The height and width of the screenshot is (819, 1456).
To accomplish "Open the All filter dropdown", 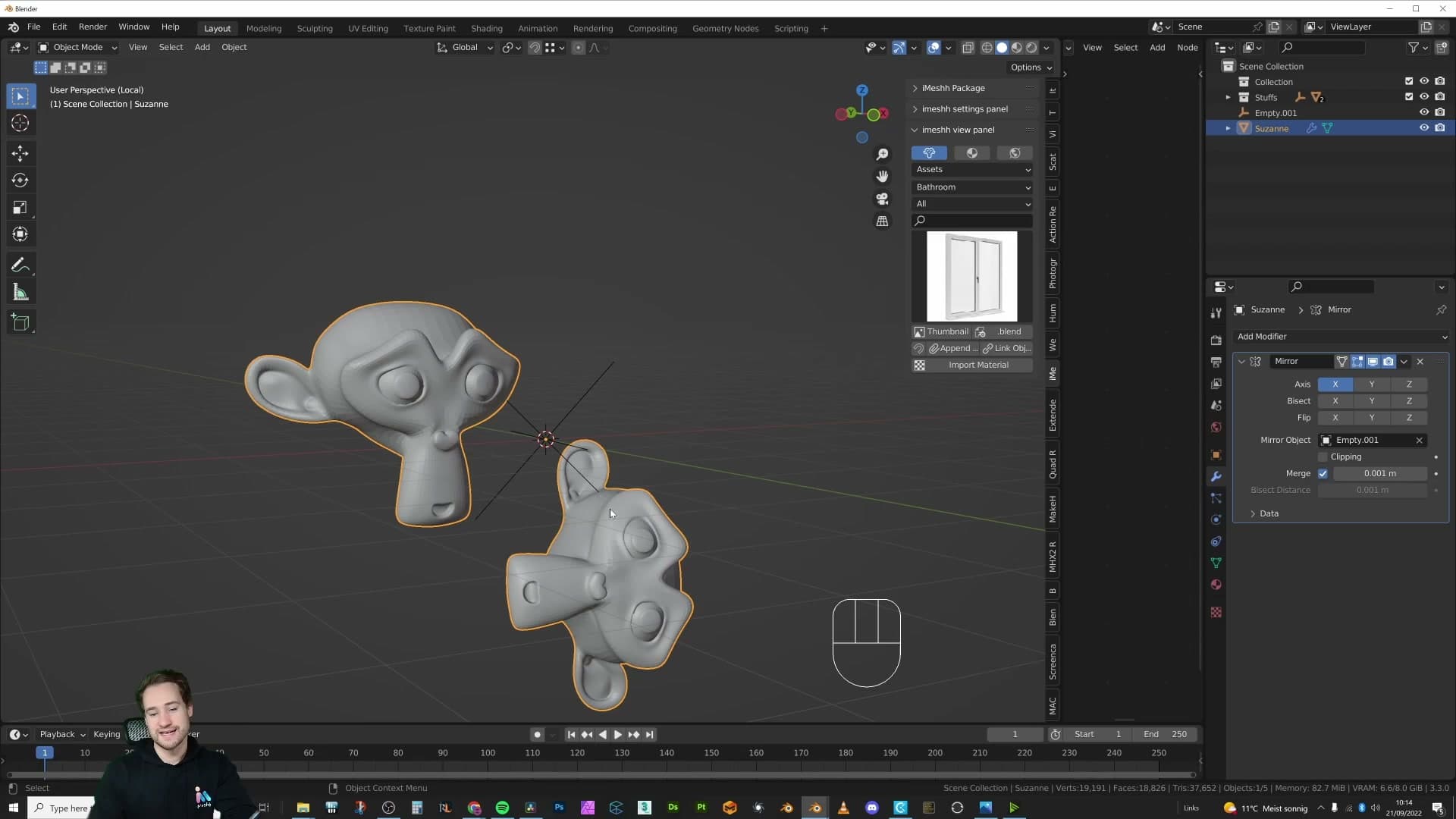I will [972, 204].
